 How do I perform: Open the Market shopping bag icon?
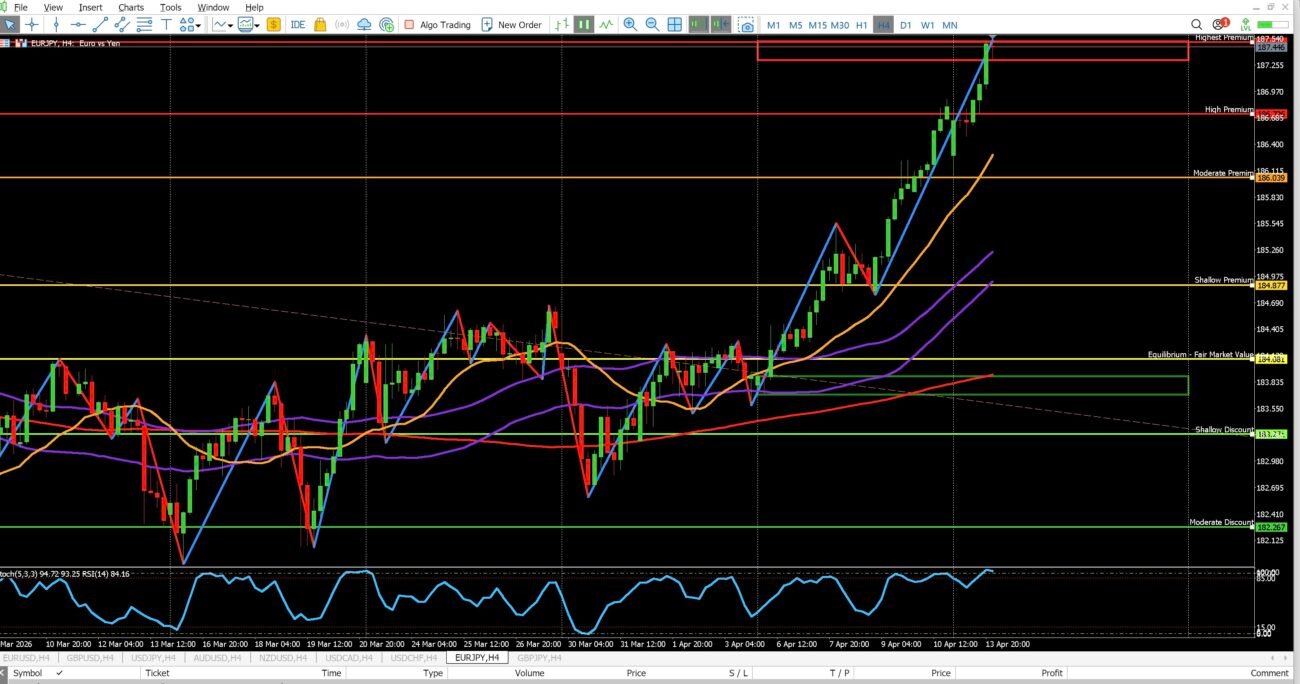(320, 25)
